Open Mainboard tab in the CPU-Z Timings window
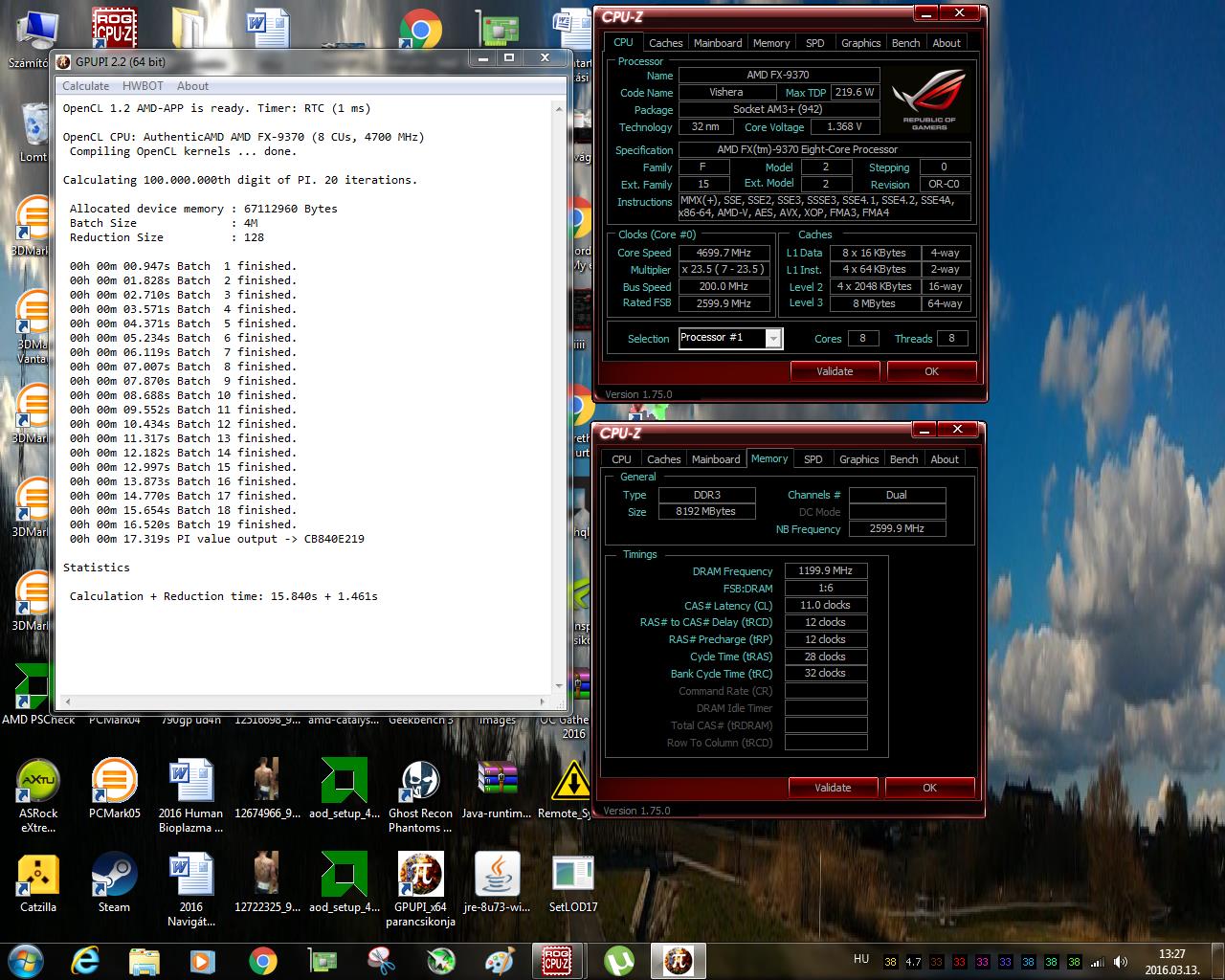 click(x=716, y=459)
